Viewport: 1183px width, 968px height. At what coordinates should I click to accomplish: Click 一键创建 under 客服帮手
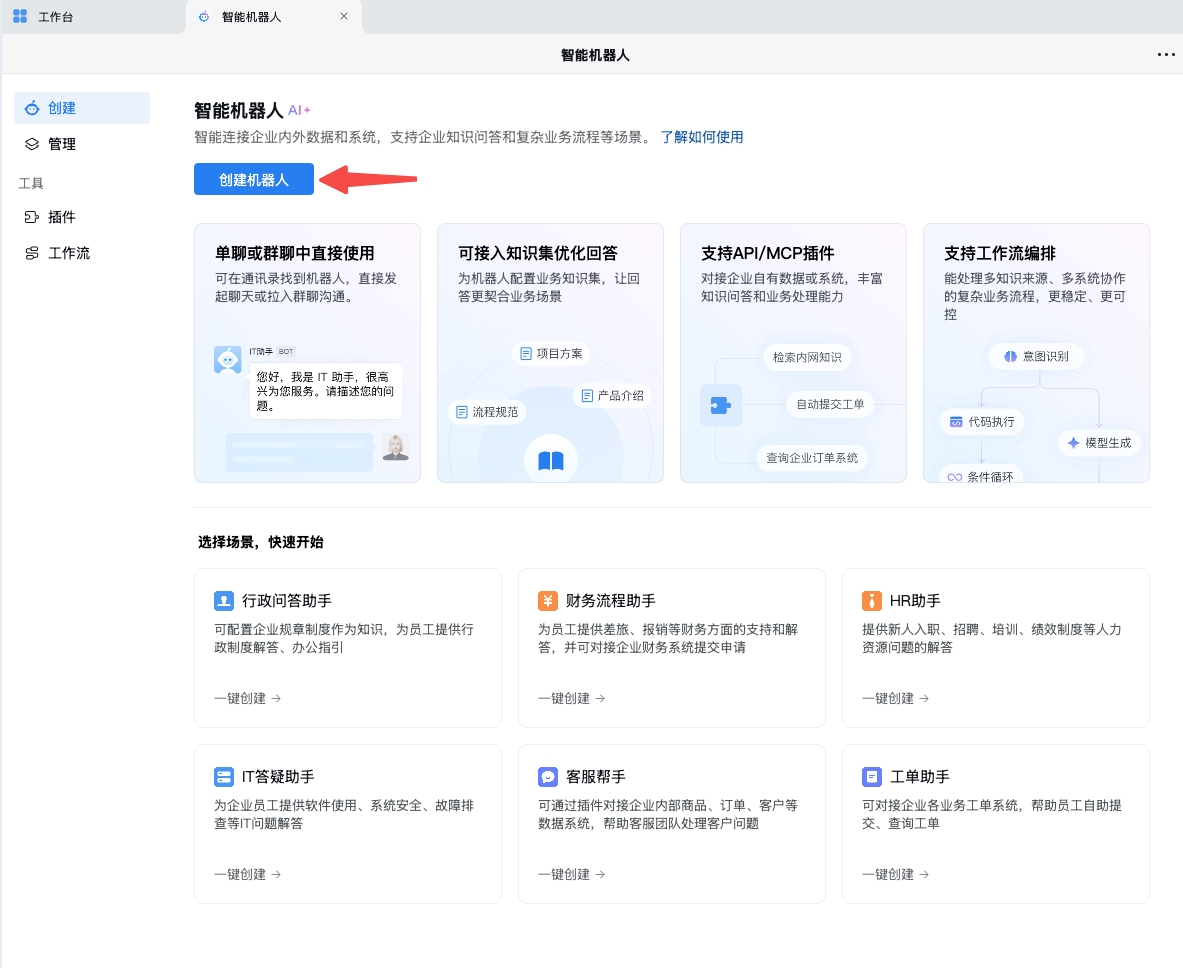(x=571, y=874)
